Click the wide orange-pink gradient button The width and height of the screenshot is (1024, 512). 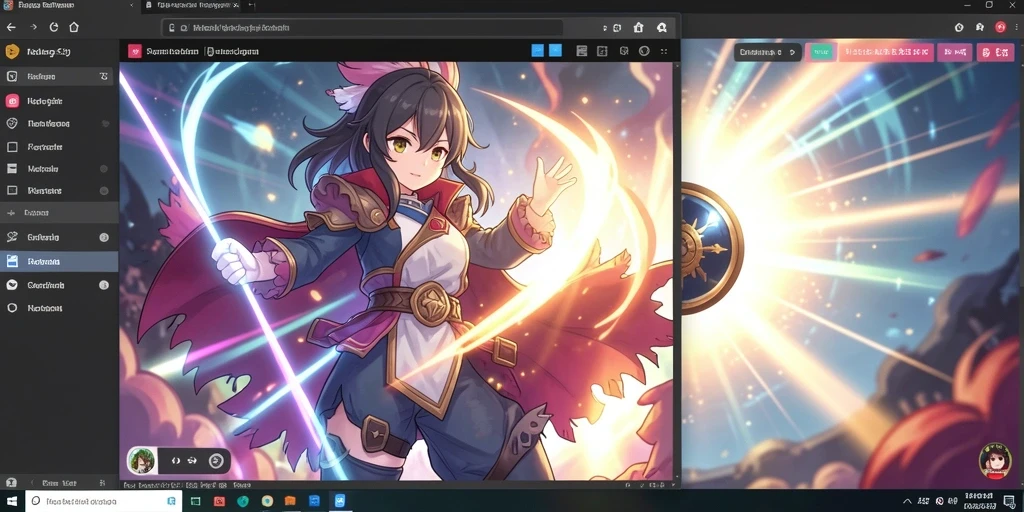[x=886, y=52]
